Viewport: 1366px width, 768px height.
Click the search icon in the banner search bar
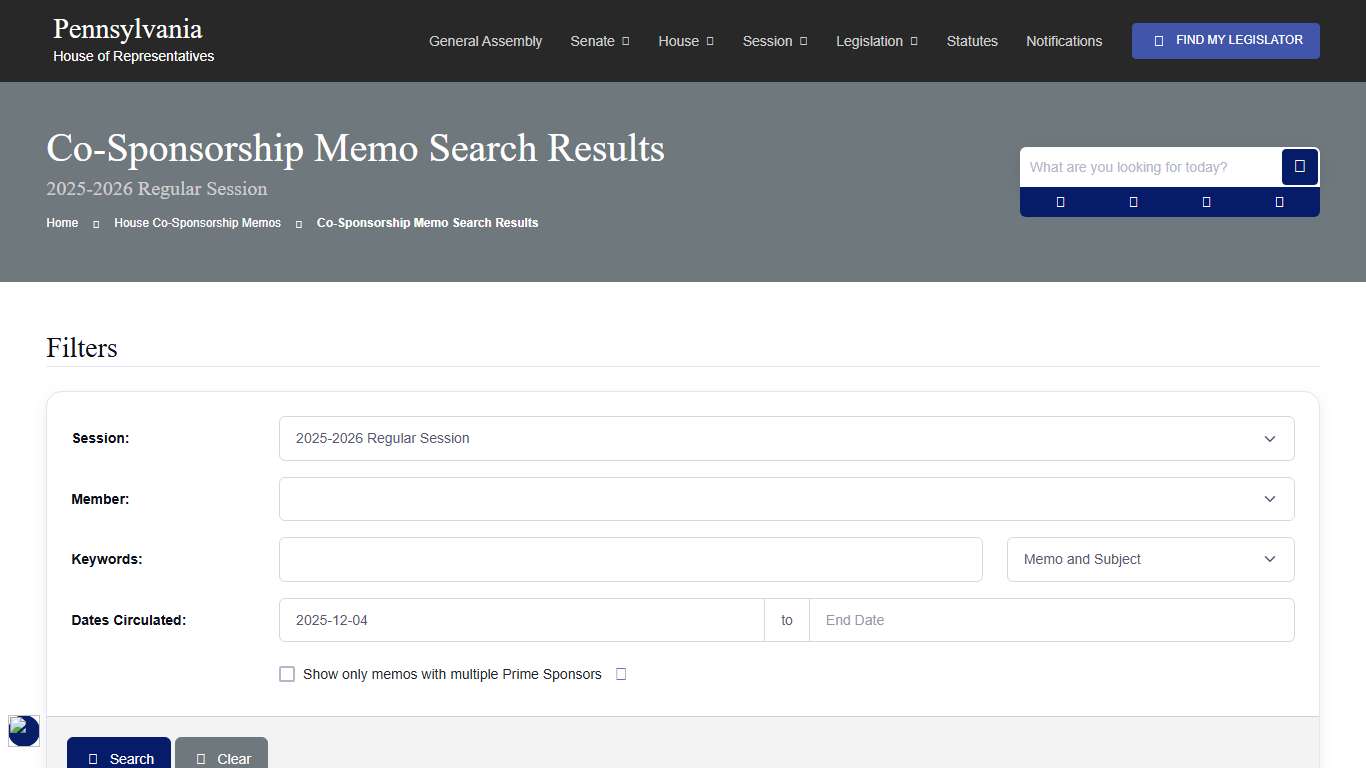[x=1299, y=166]
